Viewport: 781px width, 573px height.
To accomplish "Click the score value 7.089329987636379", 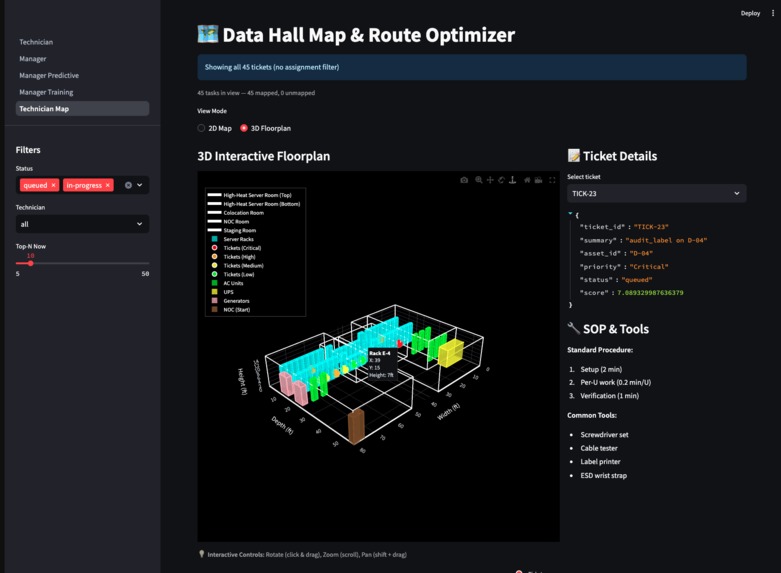I will point(651,292).
